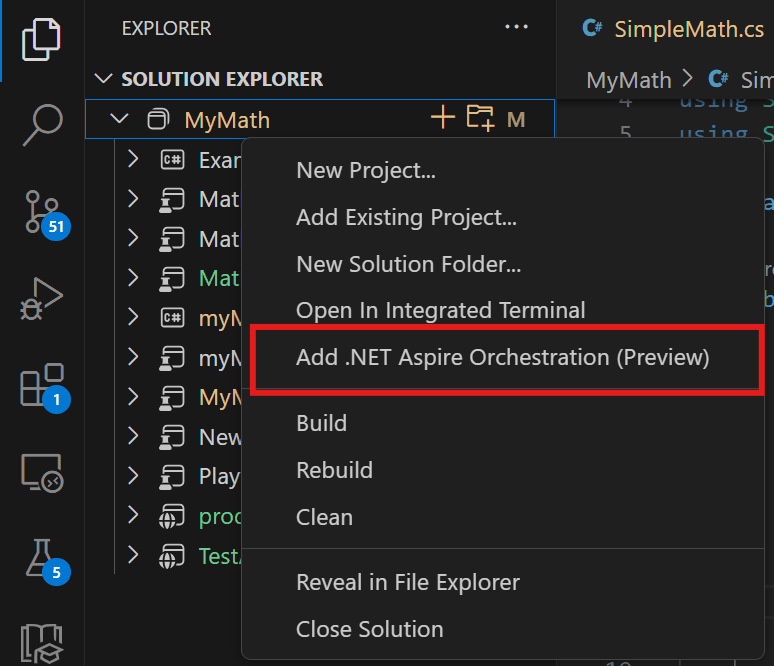Screen dimensions: 774x666
Task: Click the Explorer more actions ellipsis
Action: click(x=516, y=27)
